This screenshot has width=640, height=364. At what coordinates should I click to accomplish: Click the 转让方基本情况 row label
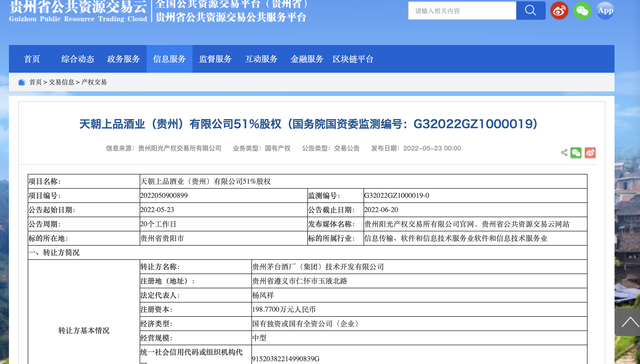tap(84, 331)
